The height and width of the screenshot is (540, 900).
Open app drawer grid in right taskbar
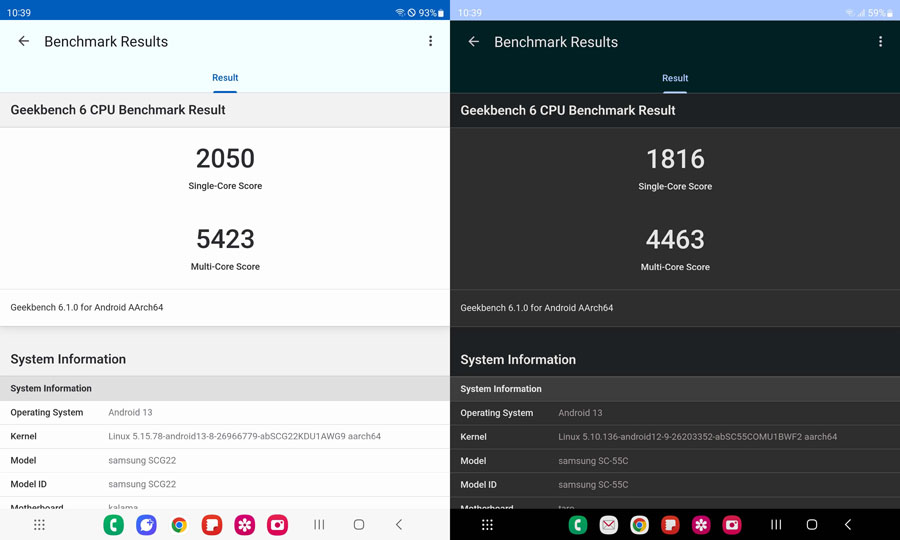click(487, 525)
